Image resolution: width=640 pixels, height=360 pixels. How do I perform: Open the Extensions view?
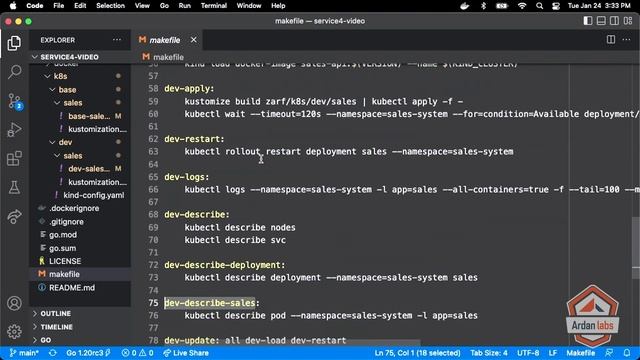[x=14, y=158]
